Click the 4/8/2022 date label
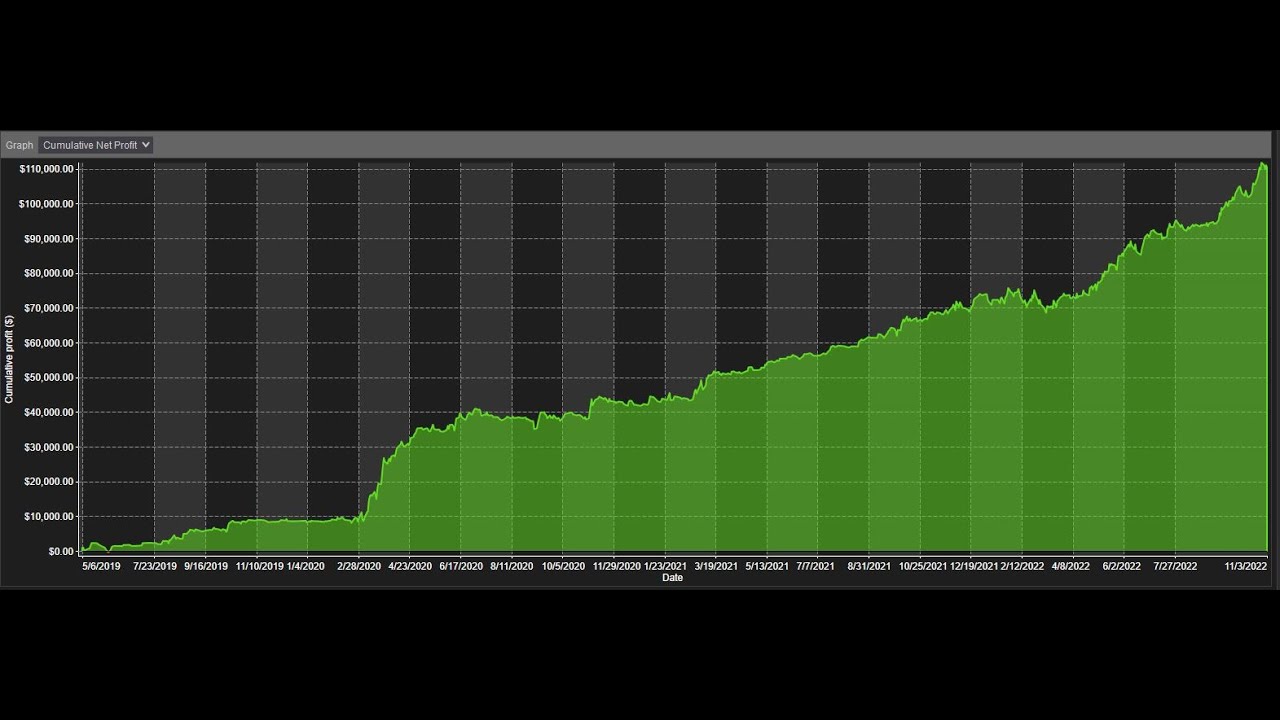 [1073, 566]
